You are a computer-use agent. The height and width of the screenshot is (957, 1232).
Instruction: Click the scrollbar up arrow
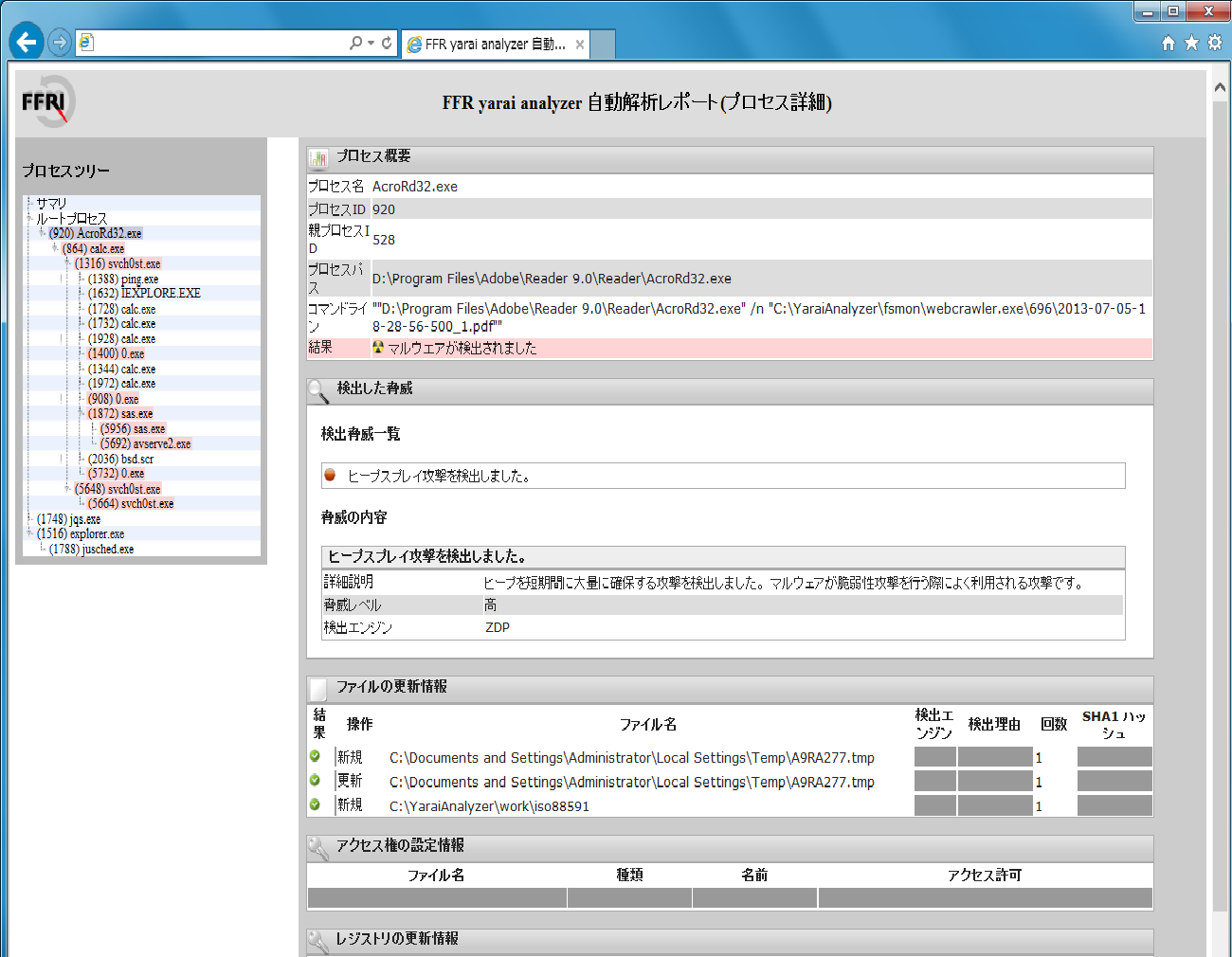pyautogui.click(x=1220, y=87)
